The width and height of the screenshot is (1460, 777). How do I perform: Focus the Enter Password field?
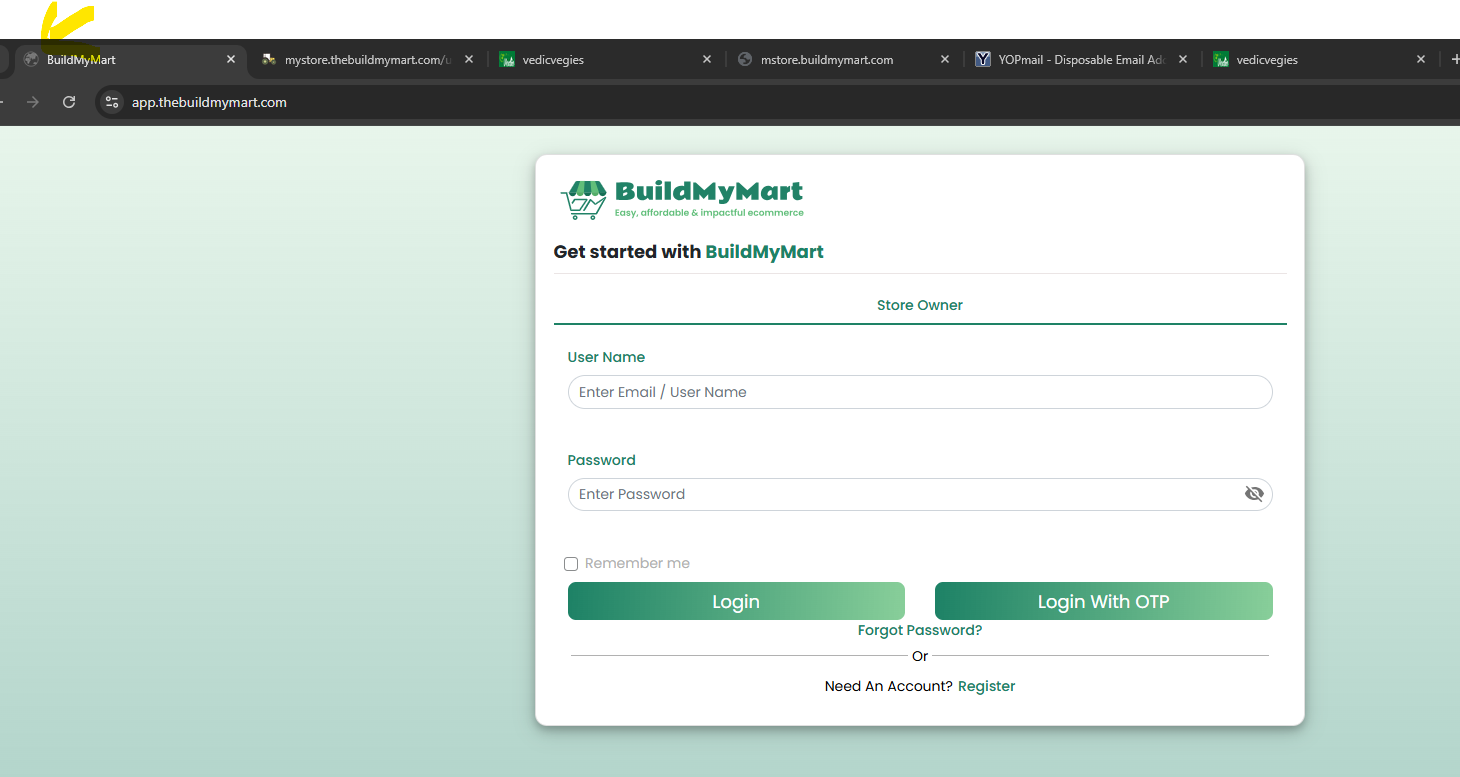click(920, 494)
